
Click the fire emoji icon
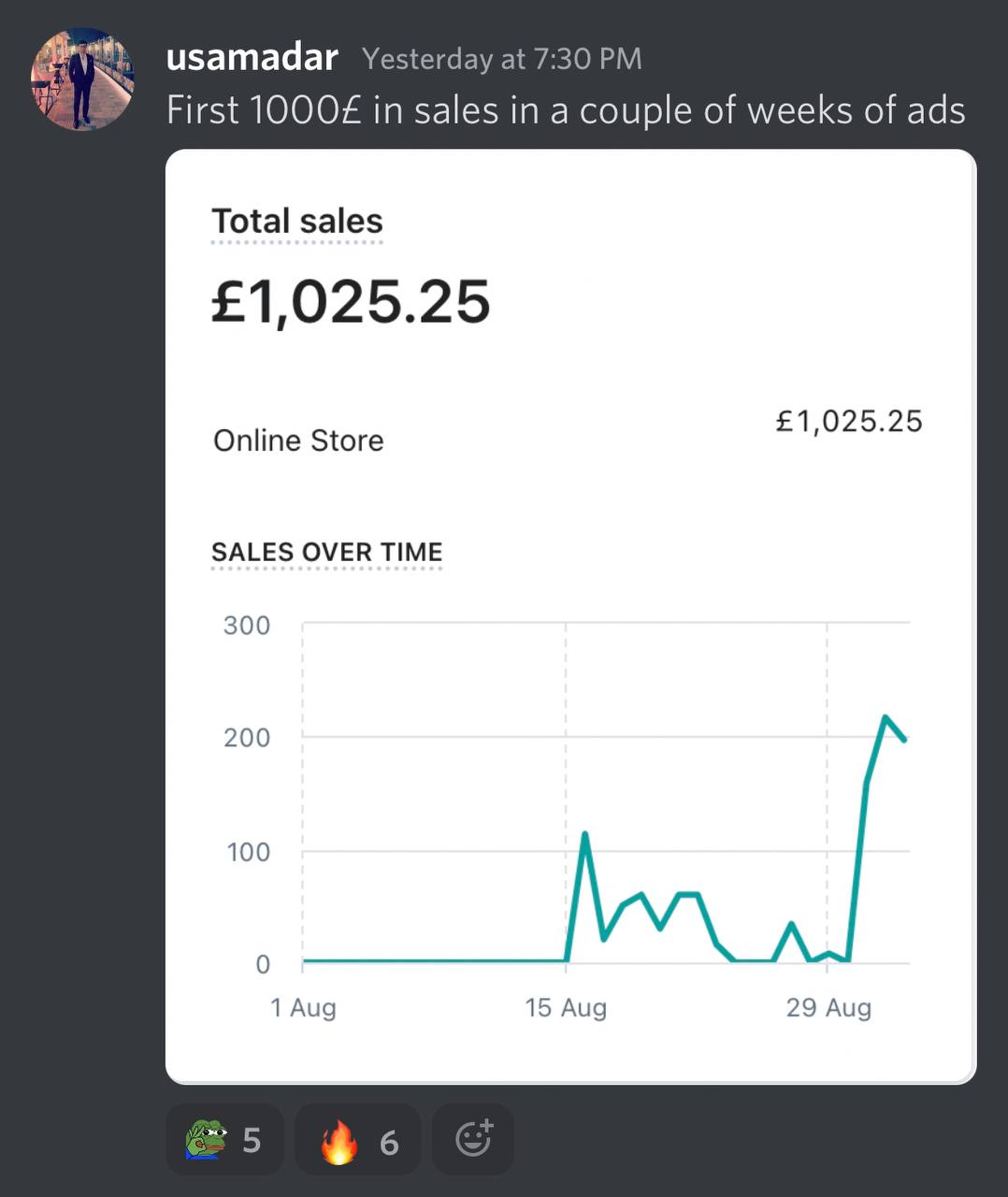click(x=338, y=1141)
